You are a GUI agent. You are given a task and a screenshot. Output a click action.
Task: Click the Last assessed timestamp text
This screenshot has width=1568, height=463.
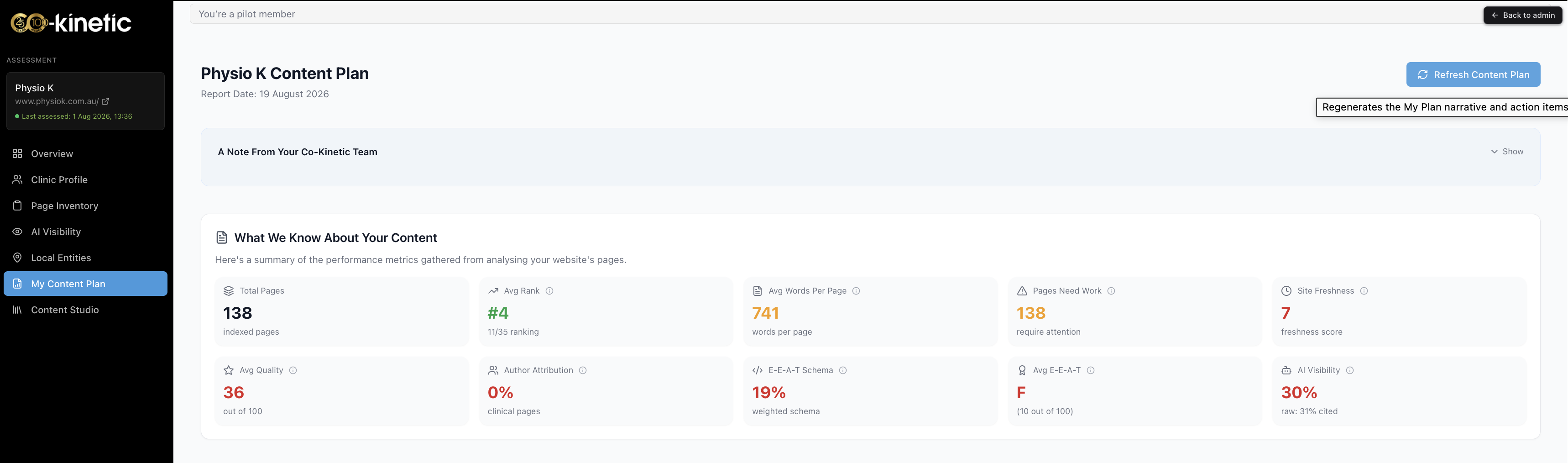click(77, 116)
